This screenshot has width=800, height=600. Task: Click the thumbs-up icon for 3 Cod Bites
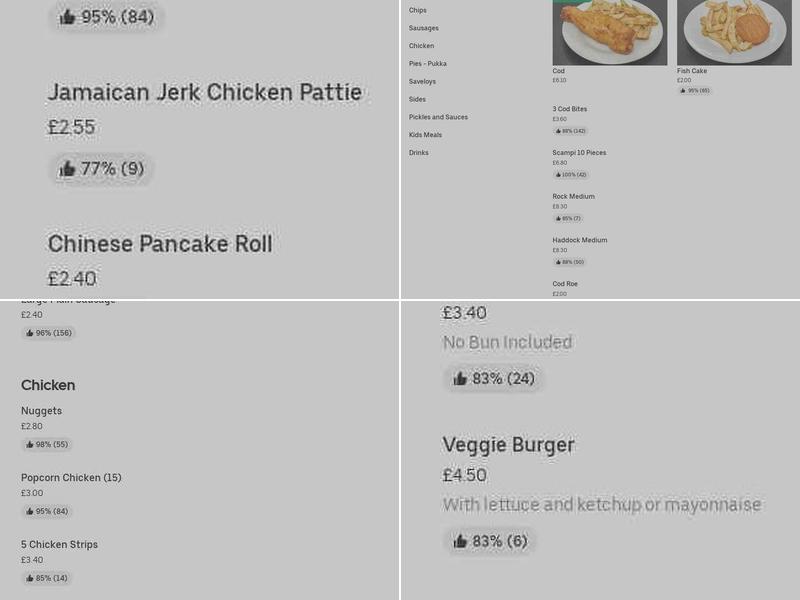[558, 131]
